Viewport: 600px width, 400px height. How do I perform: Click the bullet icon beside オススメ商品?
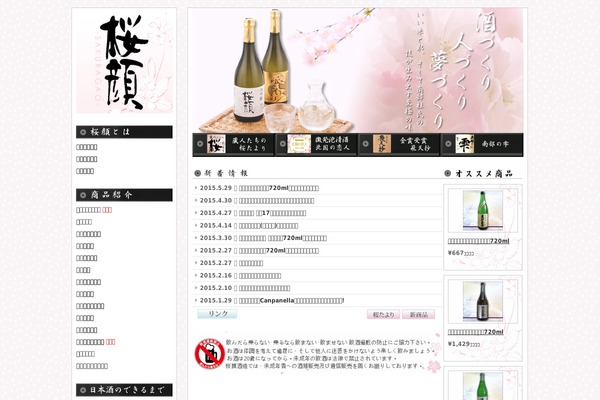[x=447, y=173]
